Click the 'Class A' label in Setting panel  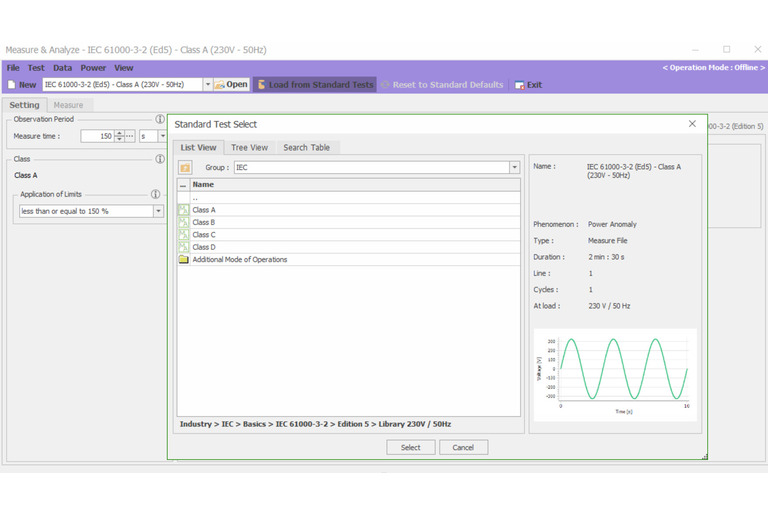[25, 175]
